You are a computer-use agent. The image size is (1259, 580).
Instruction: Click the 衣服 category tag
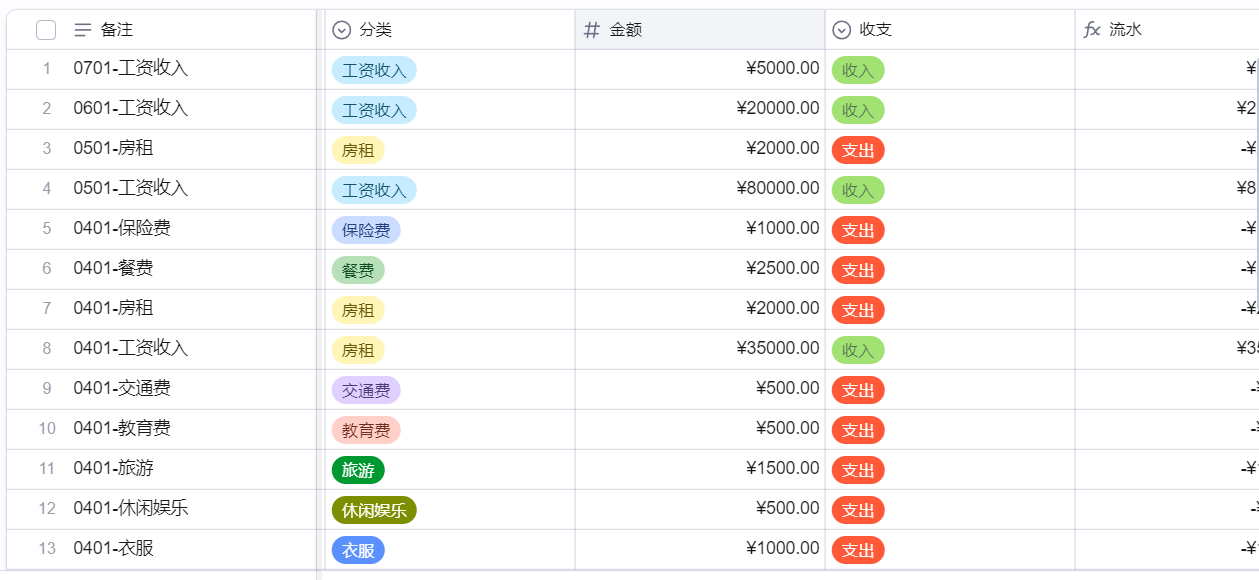(358, 550)
